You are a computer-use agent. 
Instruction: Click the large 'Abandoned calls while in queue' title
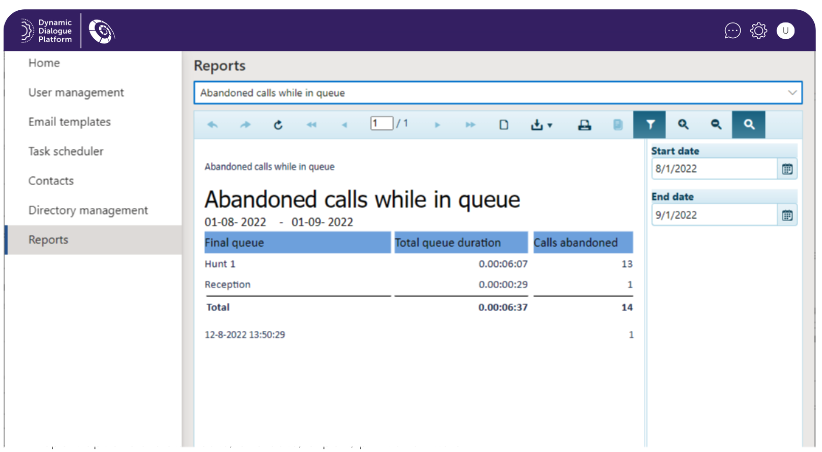[362, 200]
